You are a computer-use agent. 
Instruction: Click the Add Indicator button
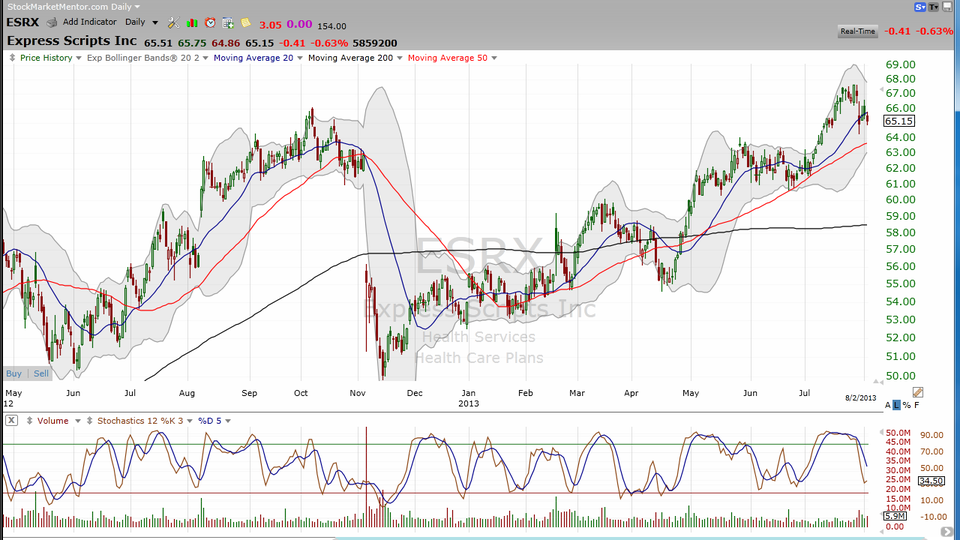[89, 22]
